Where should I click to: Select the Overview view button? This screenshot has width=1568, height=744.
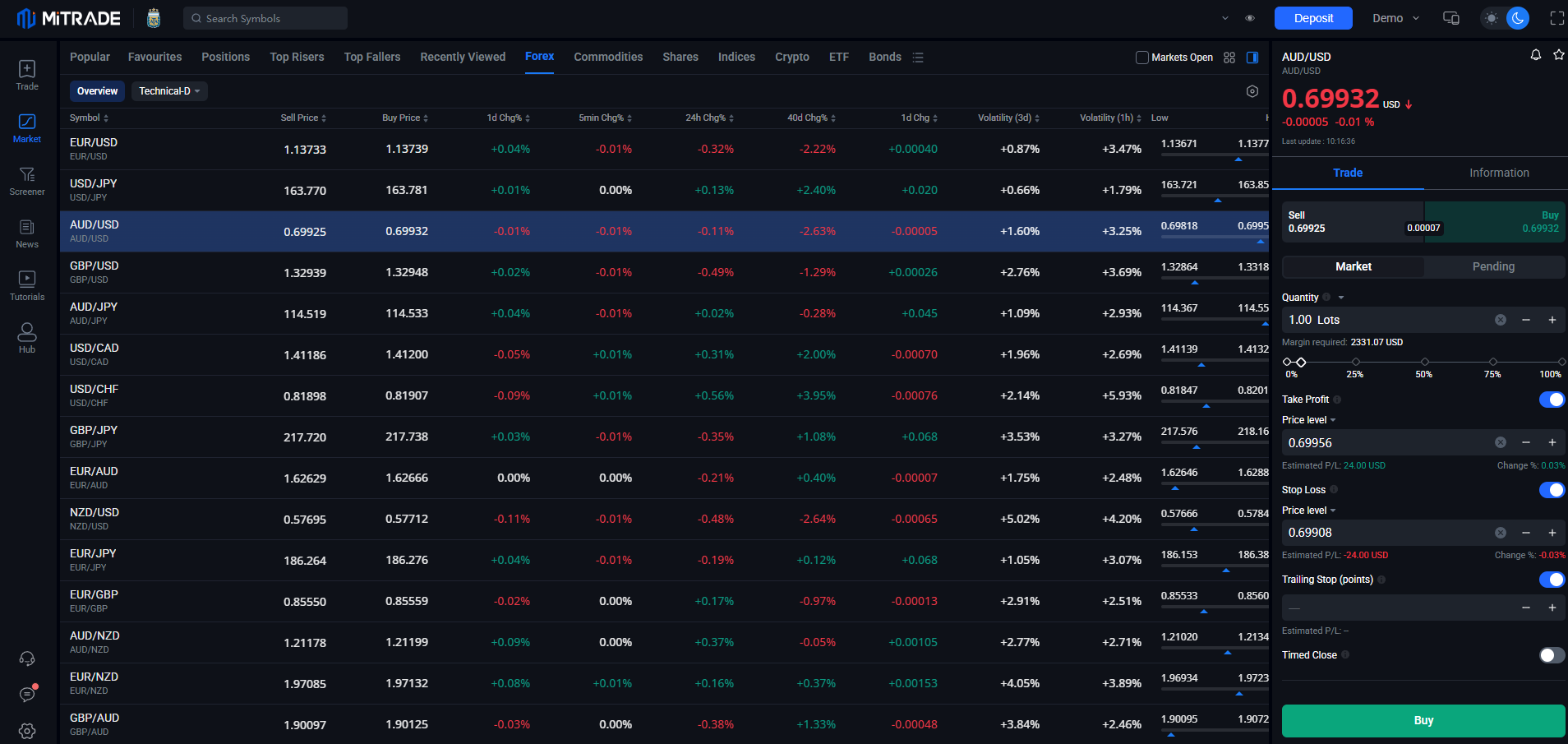[97, 91]
